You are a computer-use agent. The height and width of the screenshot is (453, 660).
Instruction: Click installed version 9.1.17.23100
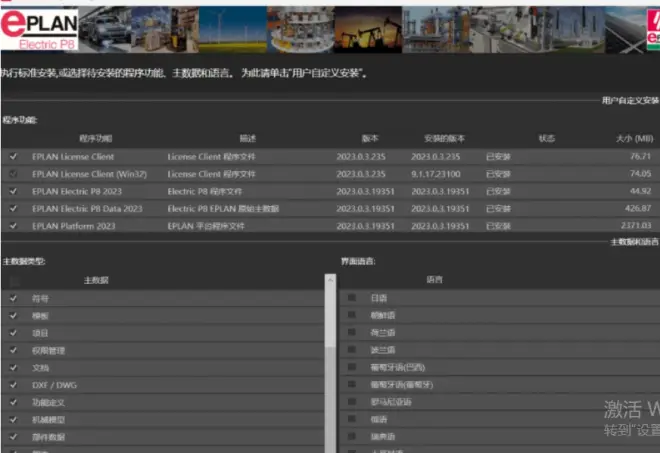point(435,174)
